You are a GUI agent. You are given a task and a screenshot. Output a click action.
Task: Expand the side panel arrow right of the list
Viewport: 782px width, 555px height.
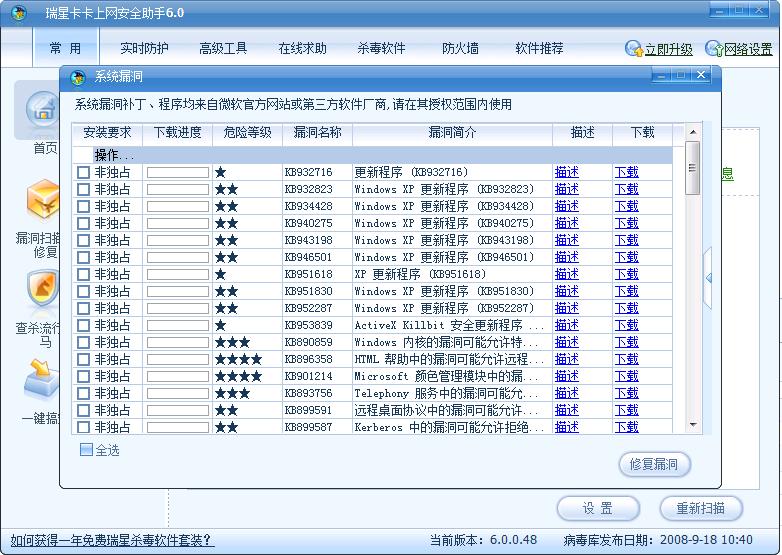point(707,278)
